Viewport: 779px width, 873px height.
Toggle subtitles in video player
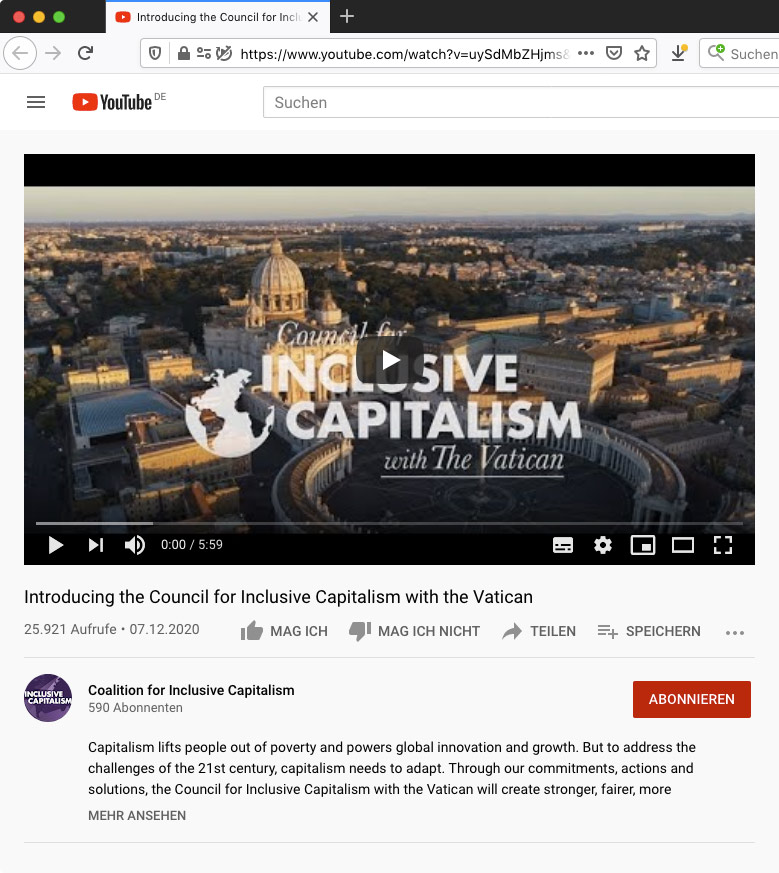pyautogui.click(x=562, y=545)
